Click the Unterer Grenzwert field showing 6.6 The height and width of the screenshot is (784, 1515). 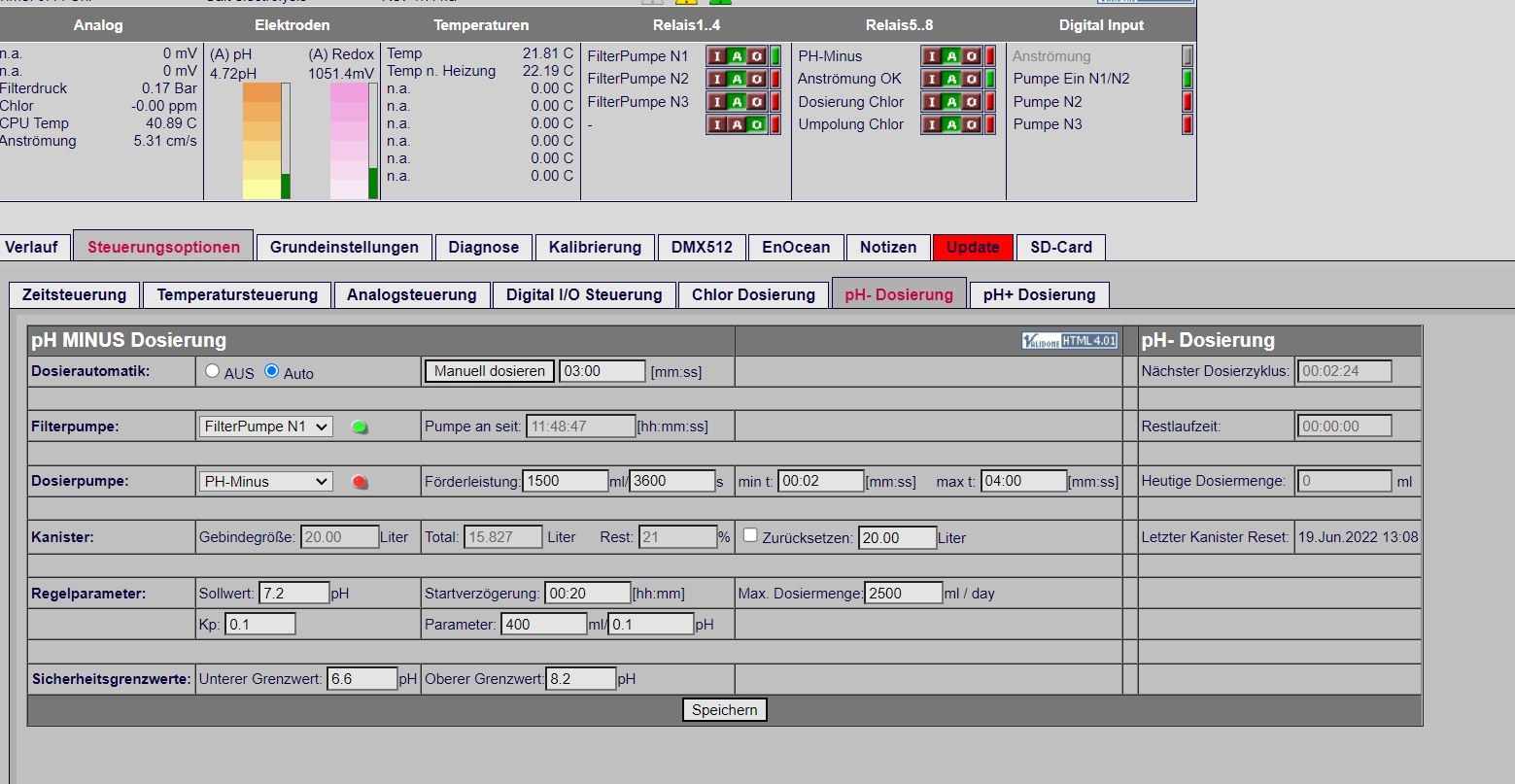point(362,679)
